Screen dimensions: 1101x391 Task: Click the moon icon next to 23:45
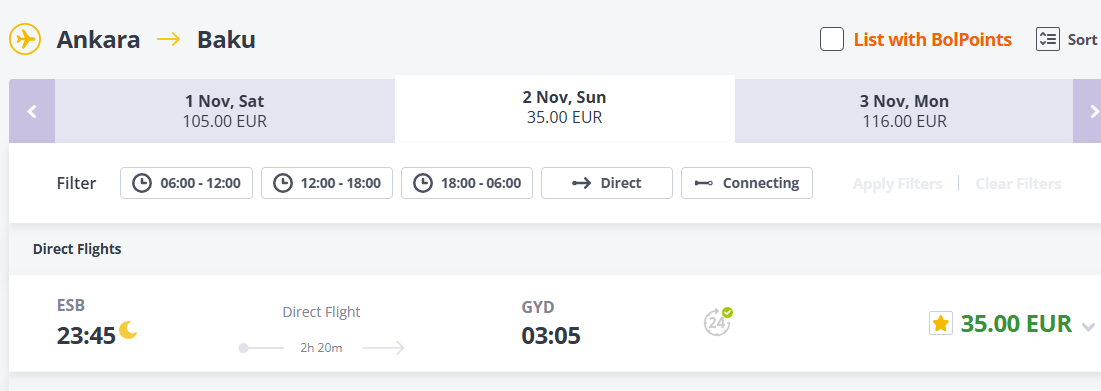[128, 330]
